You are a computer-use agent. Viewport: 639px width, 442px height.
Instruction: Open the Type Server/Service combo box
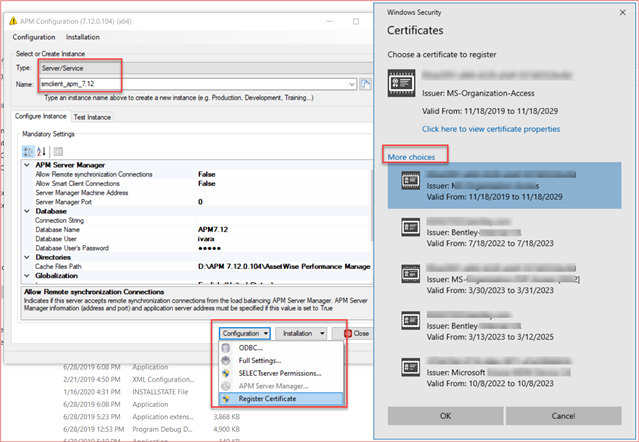click(206, 68)
